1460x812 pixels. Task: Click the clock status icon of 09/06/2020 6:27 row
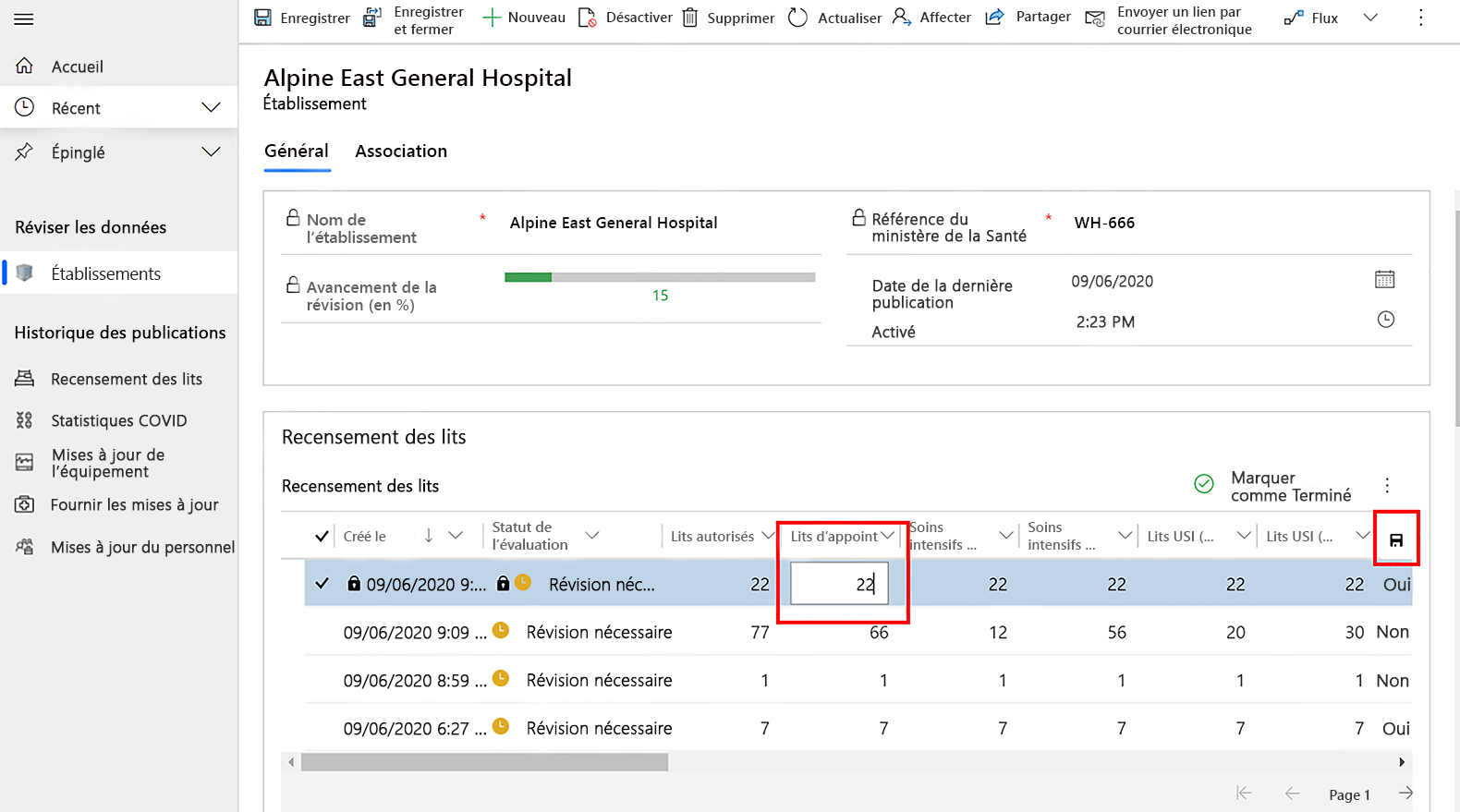501,726
